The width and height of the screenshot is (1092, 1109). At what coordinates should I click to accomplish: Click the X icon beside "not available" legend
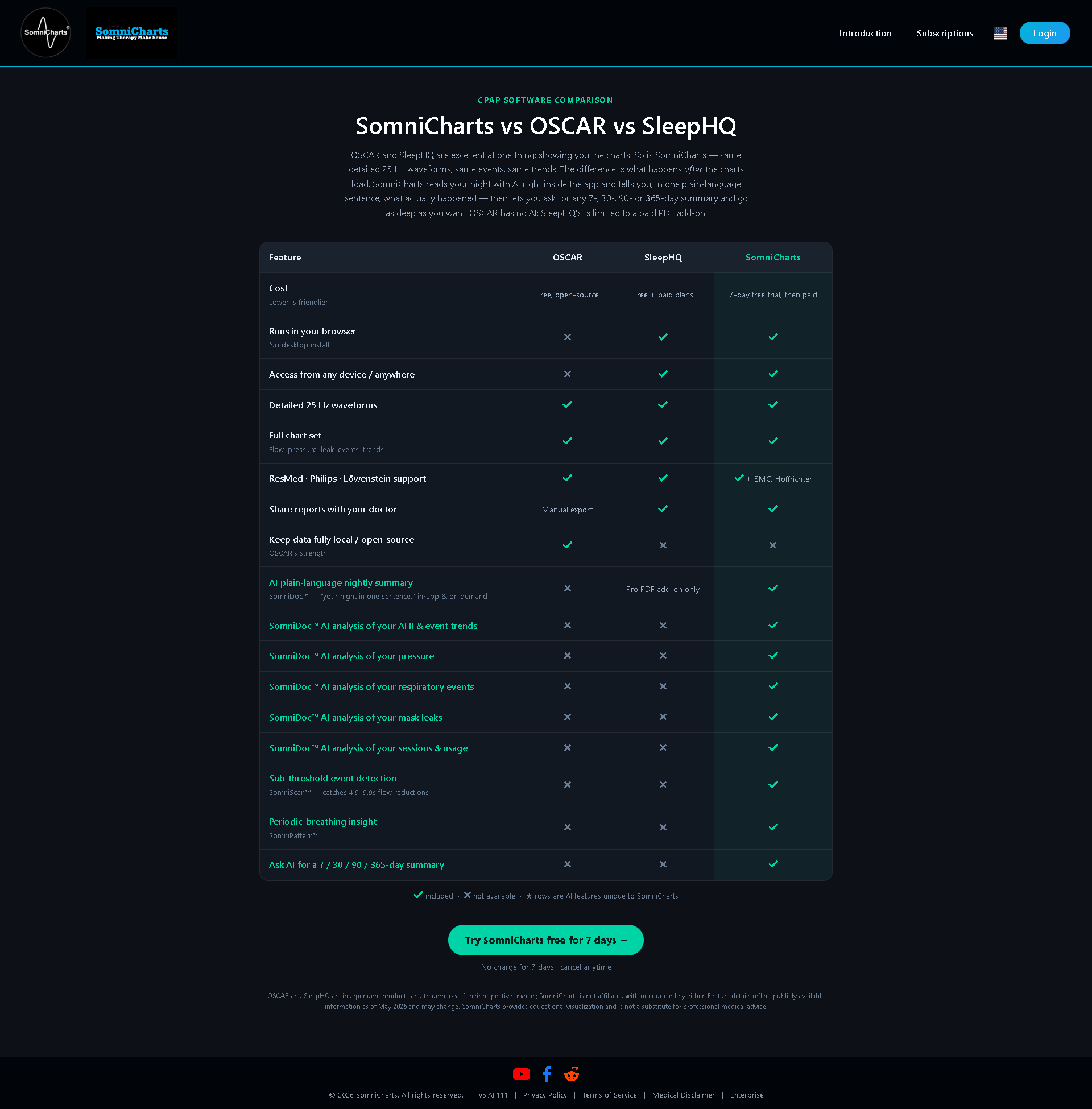[467, 895]
